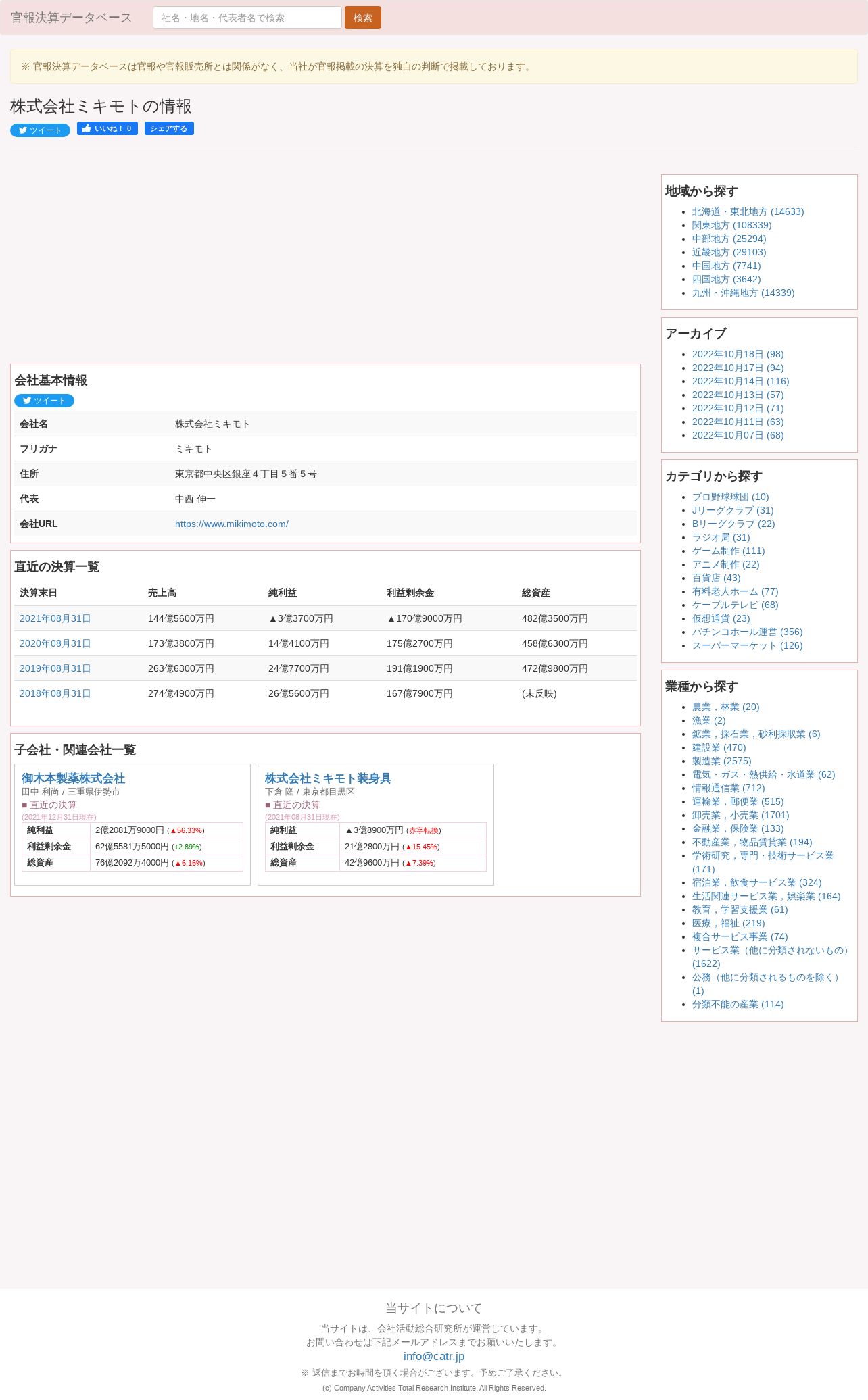Open archive for 2022年10月12日
This screenshot has width=868, height=1400.
tap(738, 408)
